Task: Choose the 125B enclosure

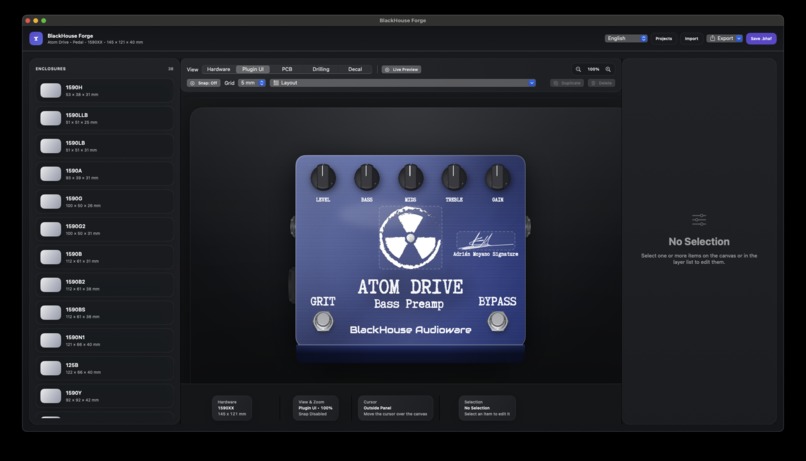Action: [104, 368]
